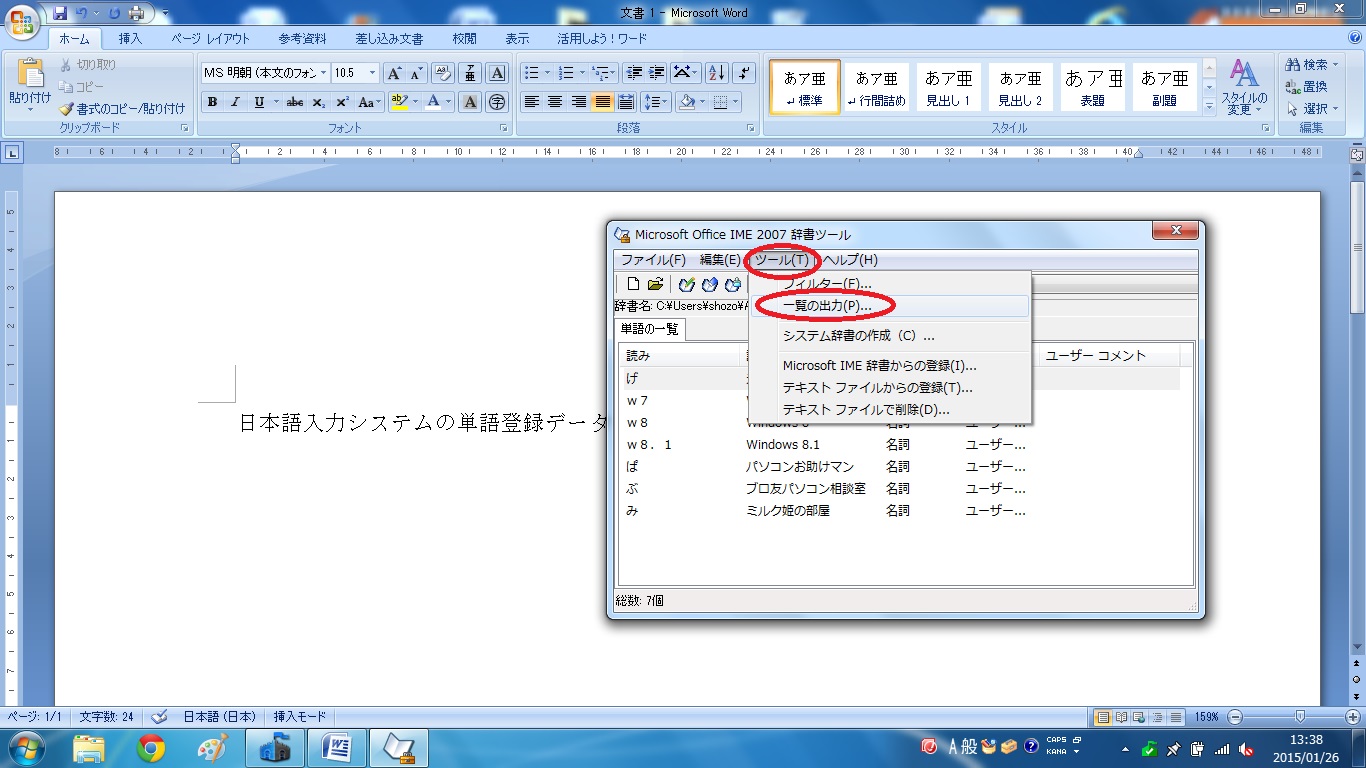Click the phonetic guide (ruby) icon
Image resolution: width=1366 pixels, height=768 pixels.
pyautogui.click(x=470, y=73)
